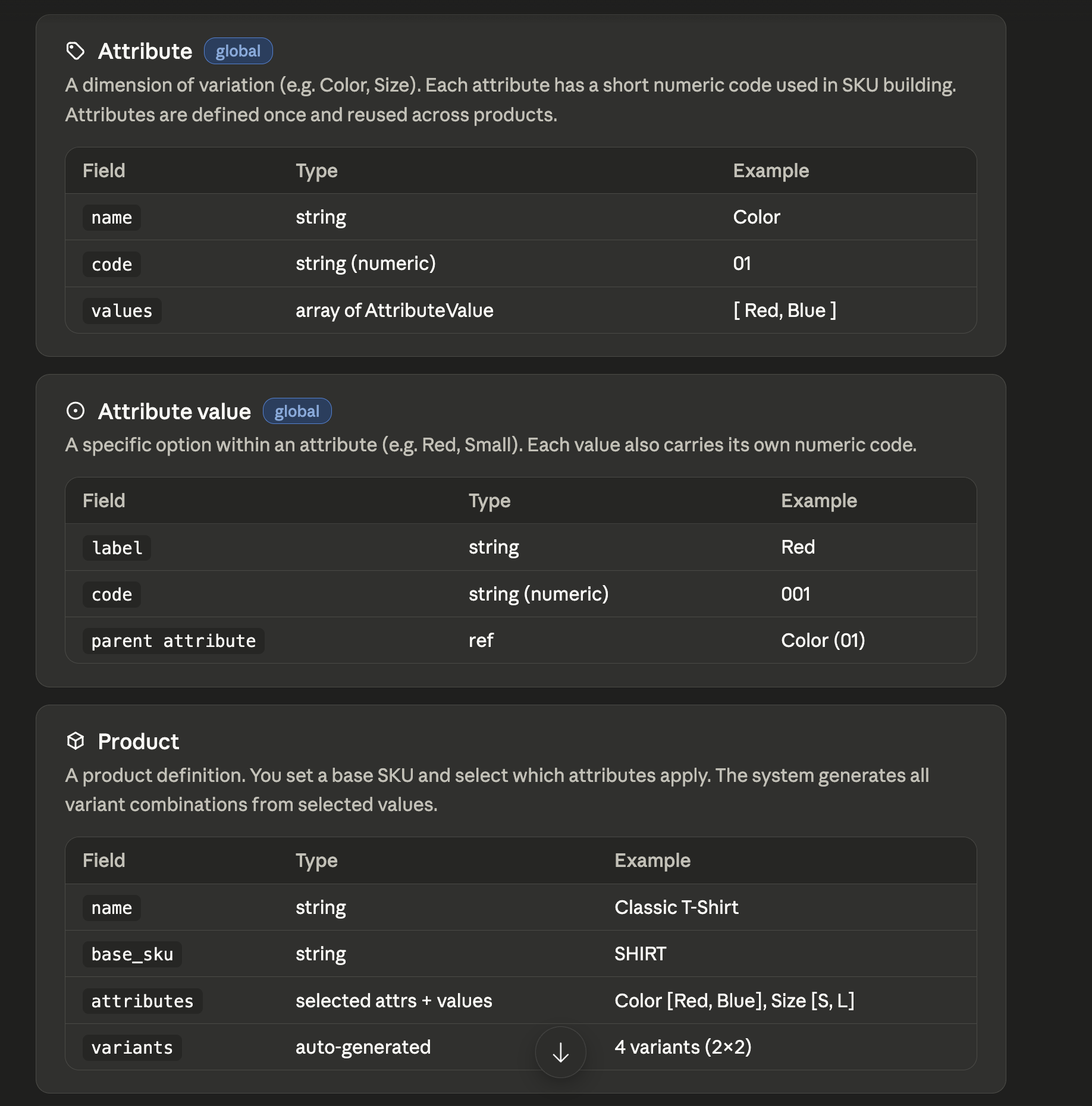1092x1106 pixels.
Task: Click the Example header in Attribute table
Action: click(771, 171)
